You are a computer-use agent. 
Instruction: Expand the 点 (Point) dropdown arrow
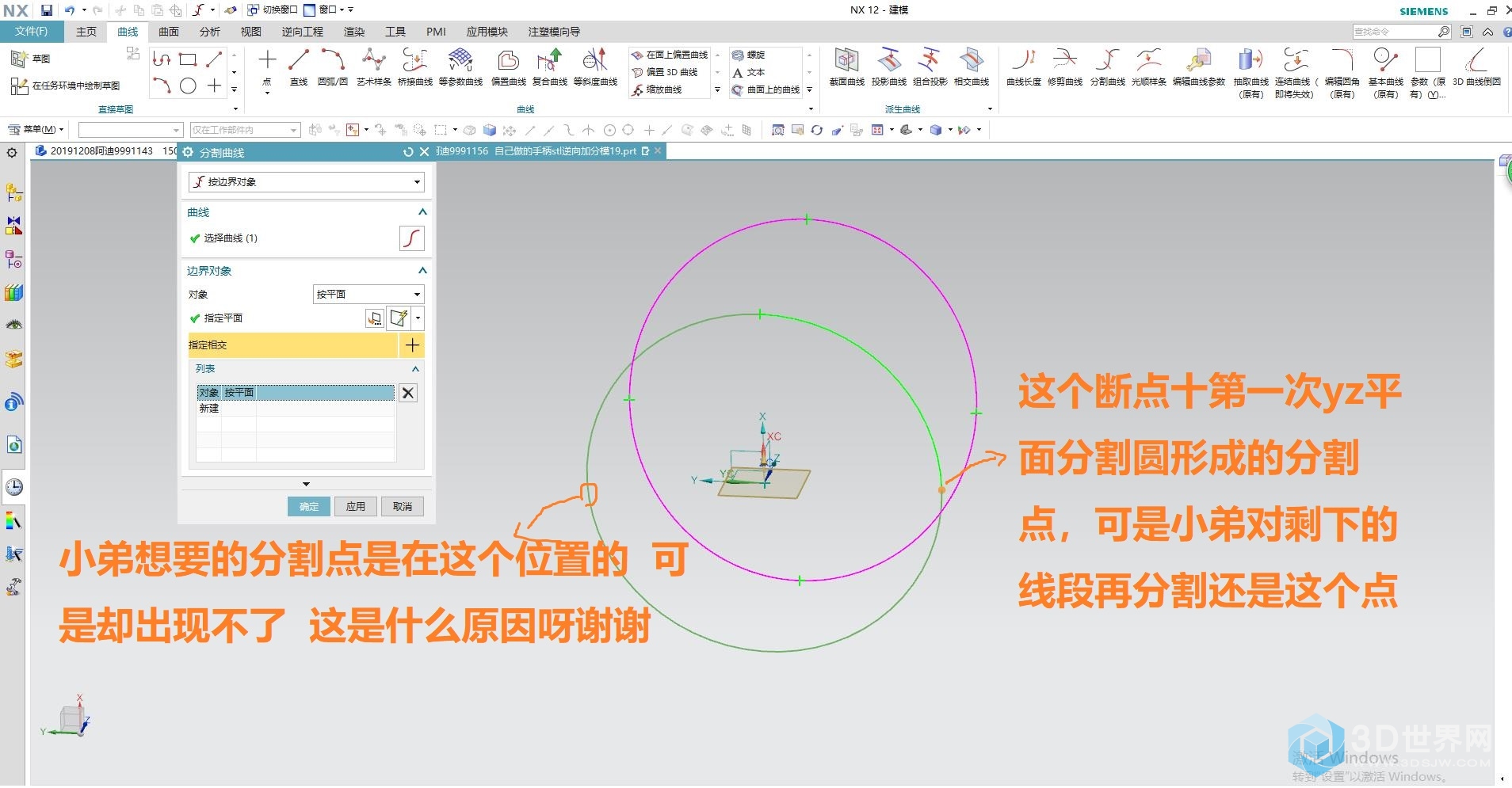pos(267,93)
